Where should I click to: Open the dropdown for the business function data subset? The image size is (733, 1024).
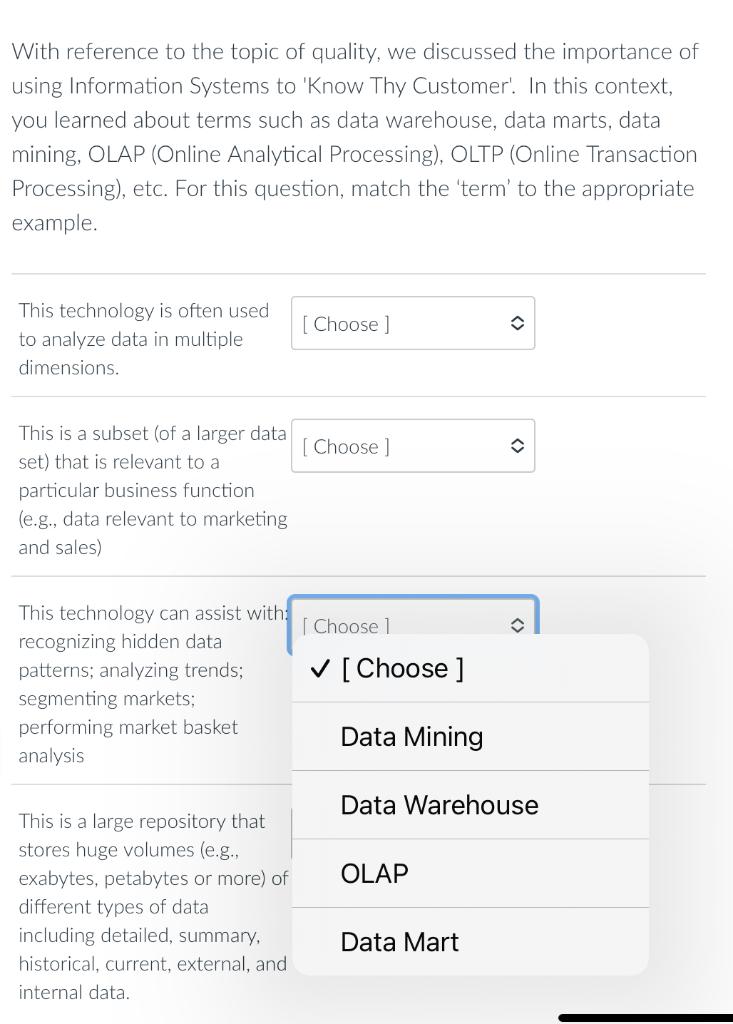[x=412, y=446]
